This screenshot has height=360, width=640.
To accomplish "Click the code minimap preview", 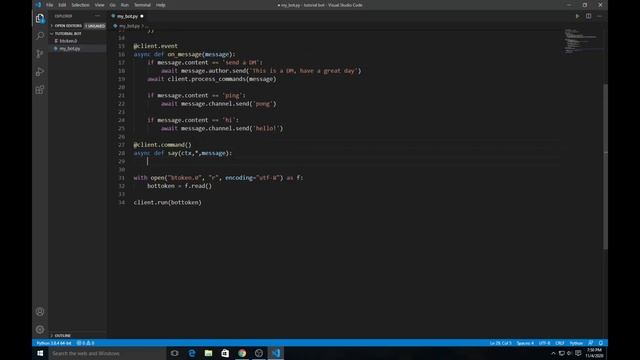I will tap(582, 41).
